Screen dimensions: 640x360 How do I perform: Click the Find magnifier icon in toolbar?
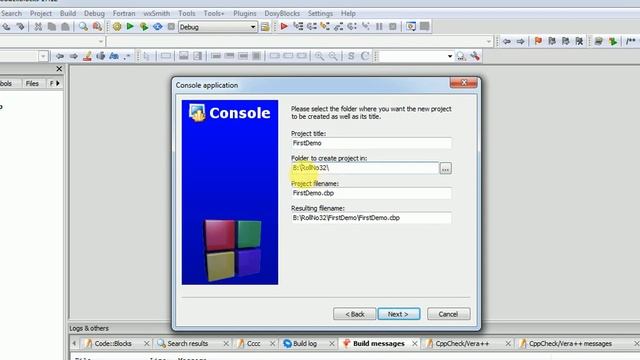click(x=83, y=27)
